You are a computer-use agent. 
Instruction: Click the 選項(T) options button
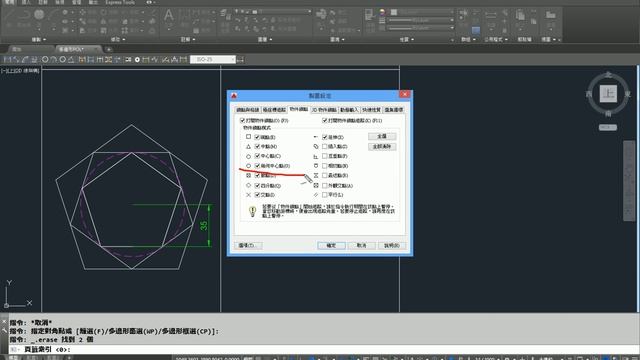248,245
